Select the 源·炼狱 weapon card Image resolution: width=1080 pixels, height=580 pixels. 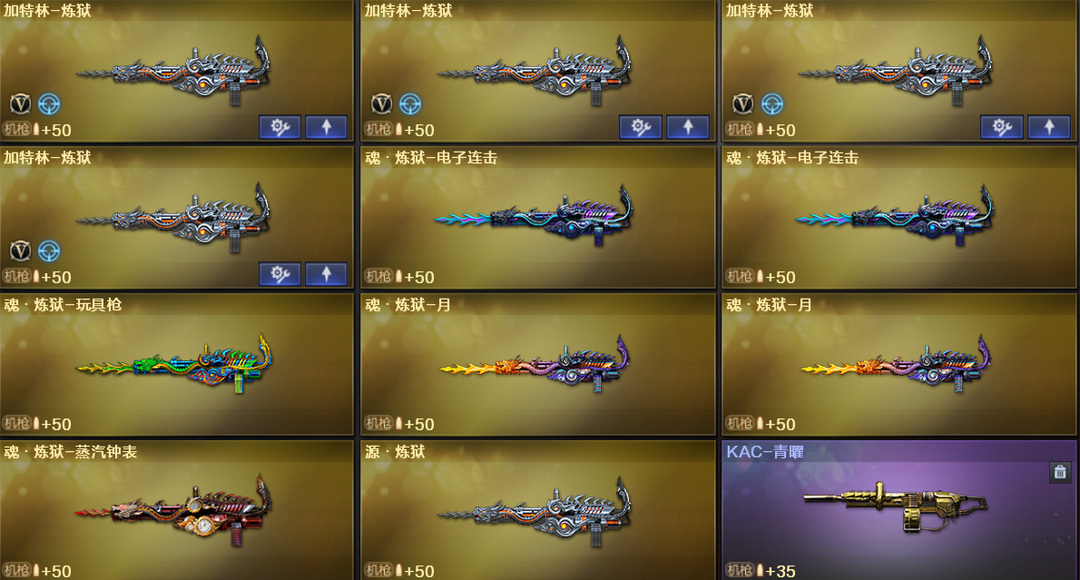(538, 510)
